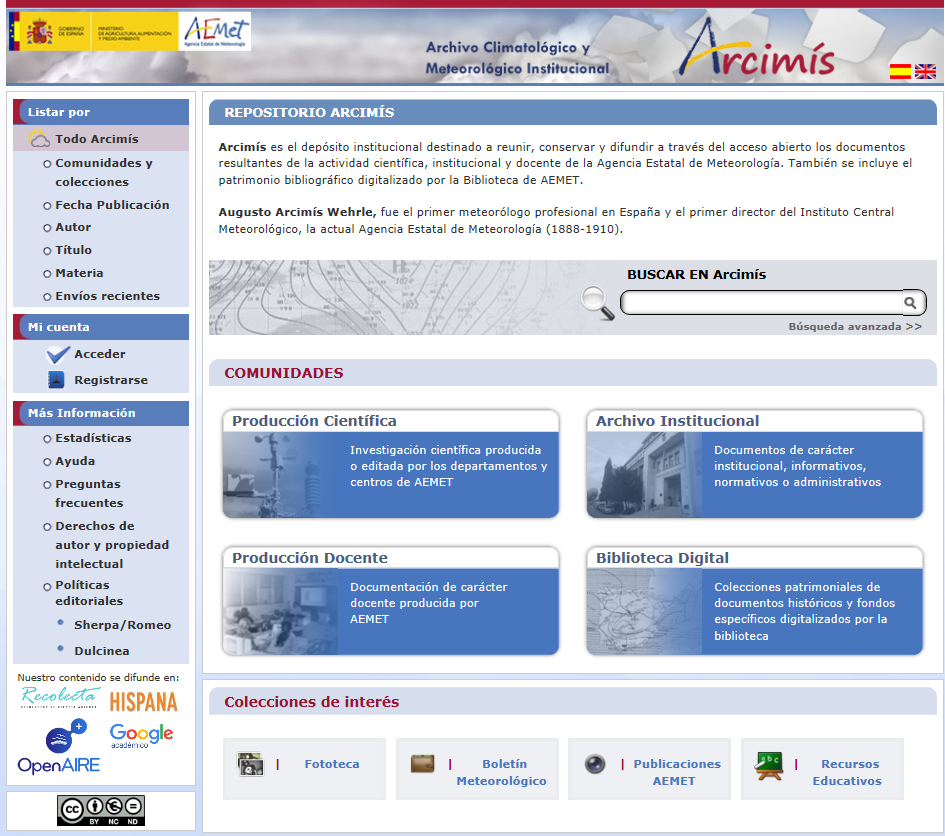Switch language with the Spanish flag

coord(900,72)
